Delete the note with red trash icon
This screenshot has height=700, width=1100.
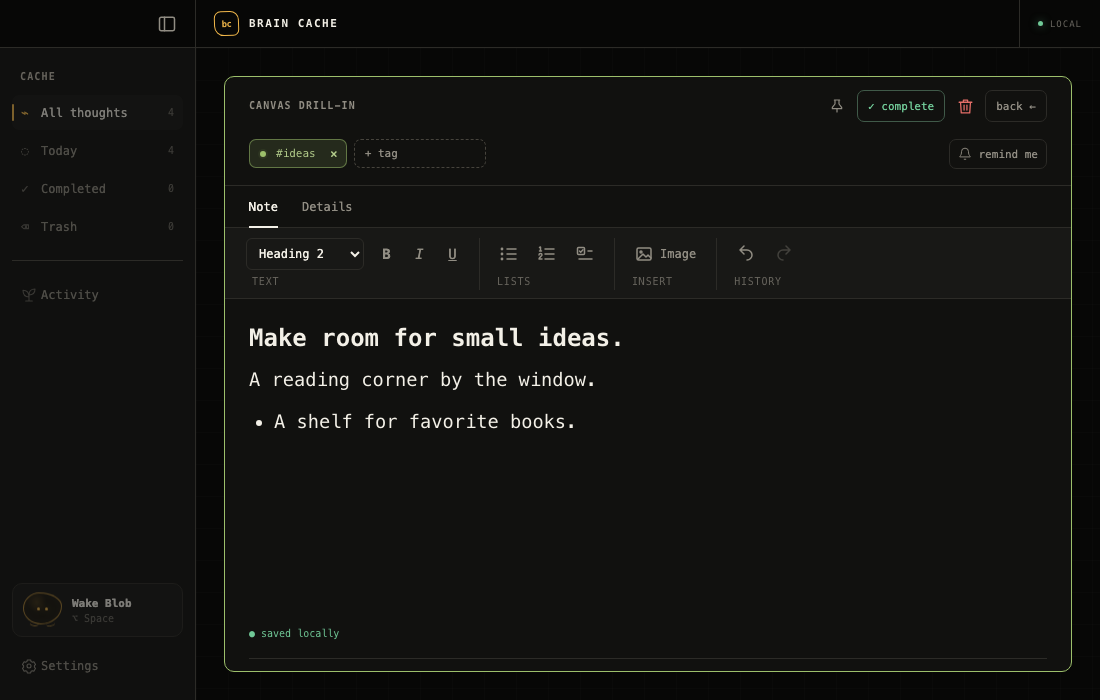[965, 106]
